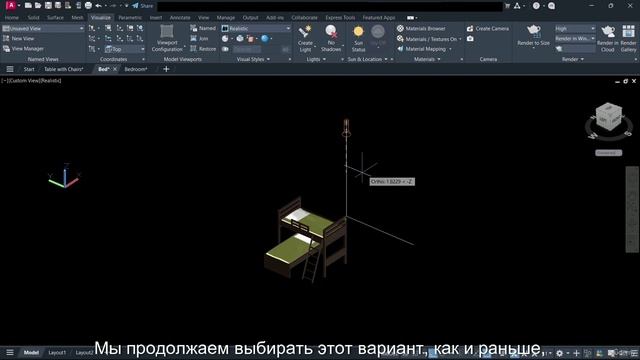Expand the Lights panel
Image resolution: width=640 pixels, height=360 pixels.
[316, 59]
